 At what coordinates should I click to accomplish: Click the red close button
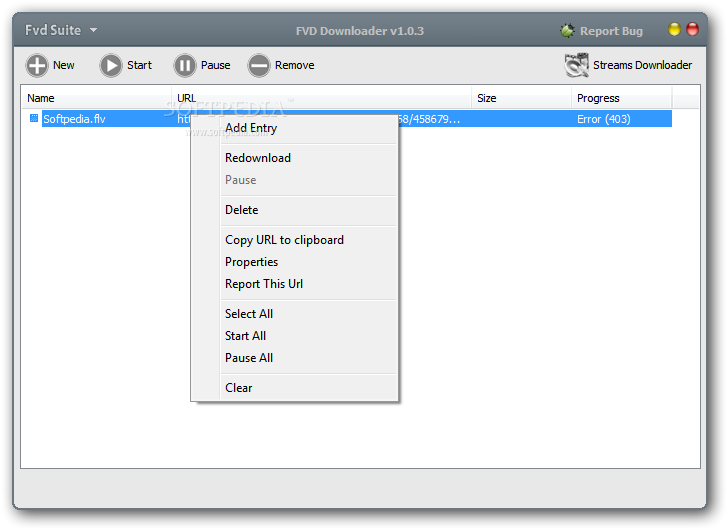click(x=692, y=30)
